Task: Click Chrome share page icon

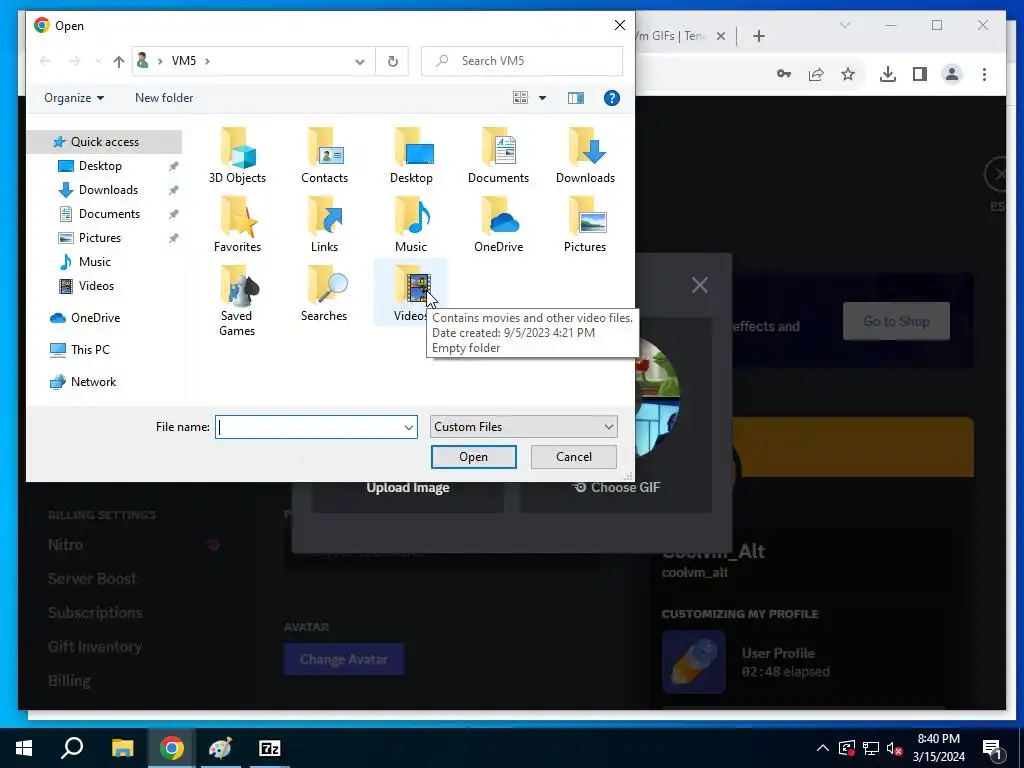Action: [x=816, y=74]
